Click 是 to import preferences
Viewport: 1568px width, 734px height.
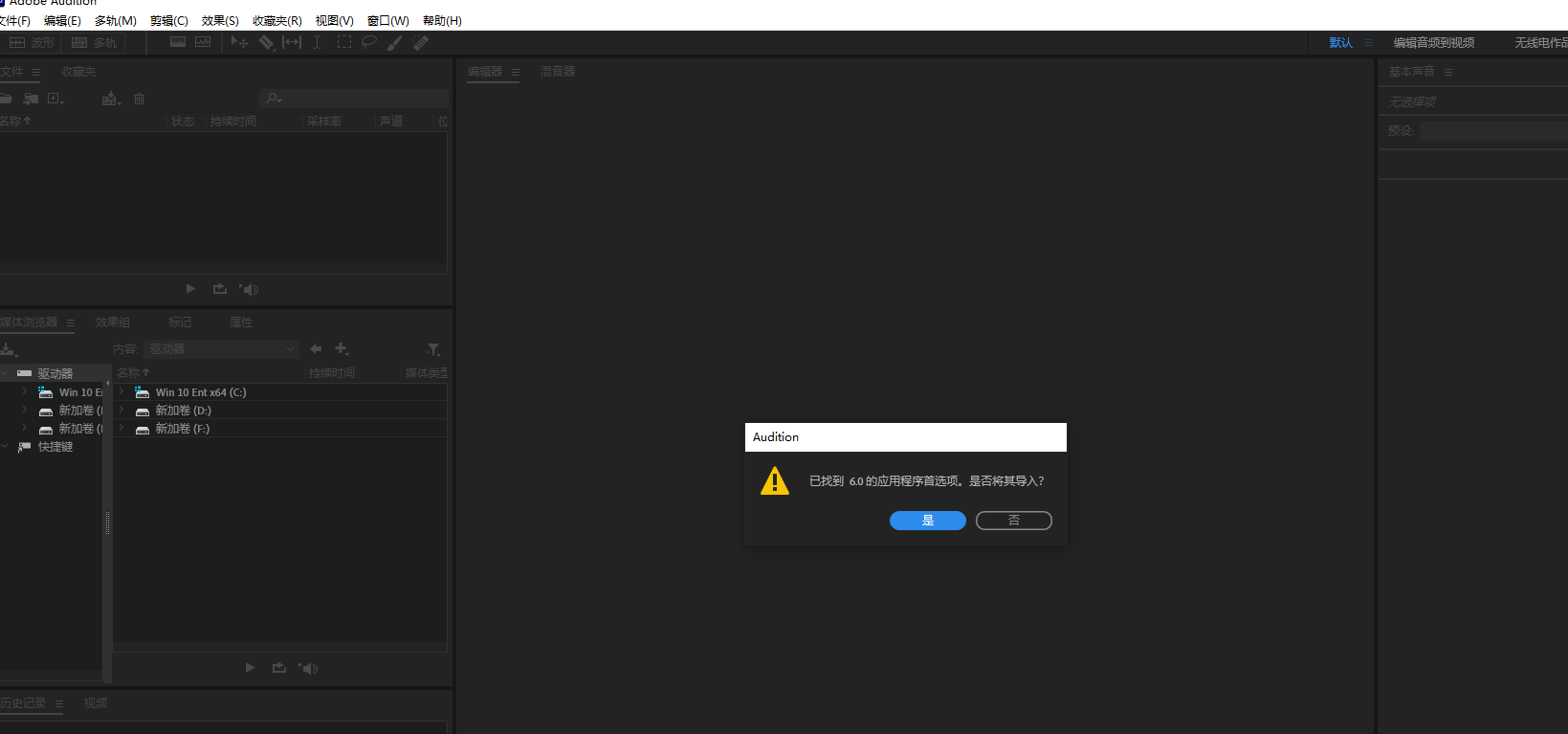coord(928,521)
